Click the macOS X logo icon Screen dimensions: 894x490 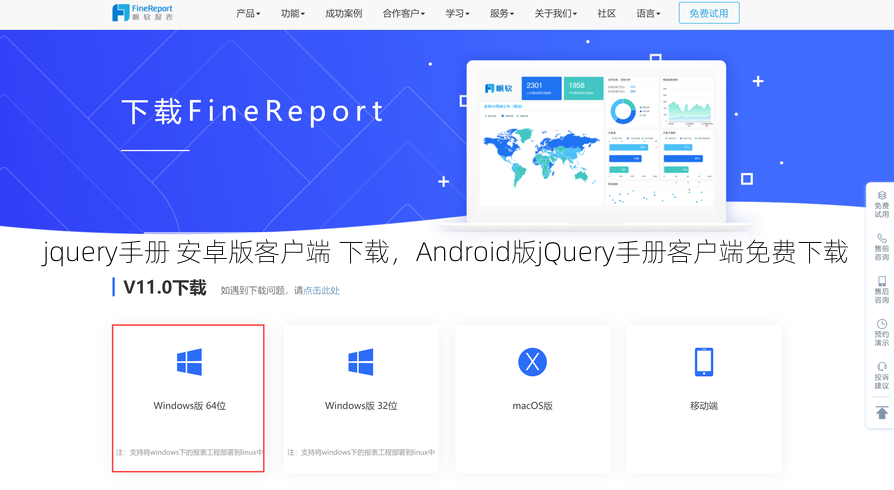pos(533,362)
